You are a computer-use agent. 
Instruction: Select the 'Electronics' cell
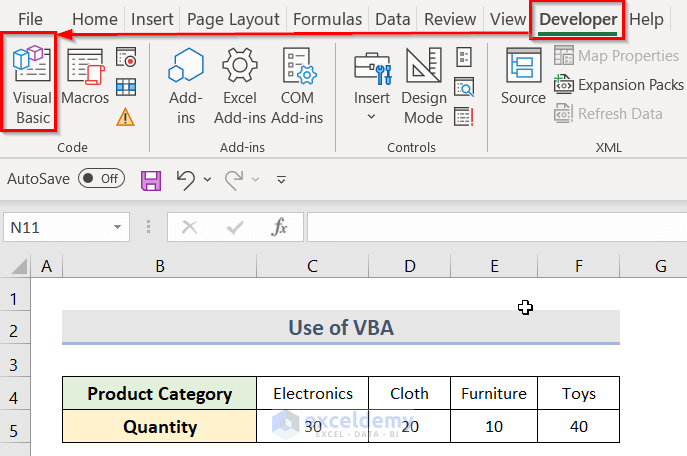click(312, 393)
